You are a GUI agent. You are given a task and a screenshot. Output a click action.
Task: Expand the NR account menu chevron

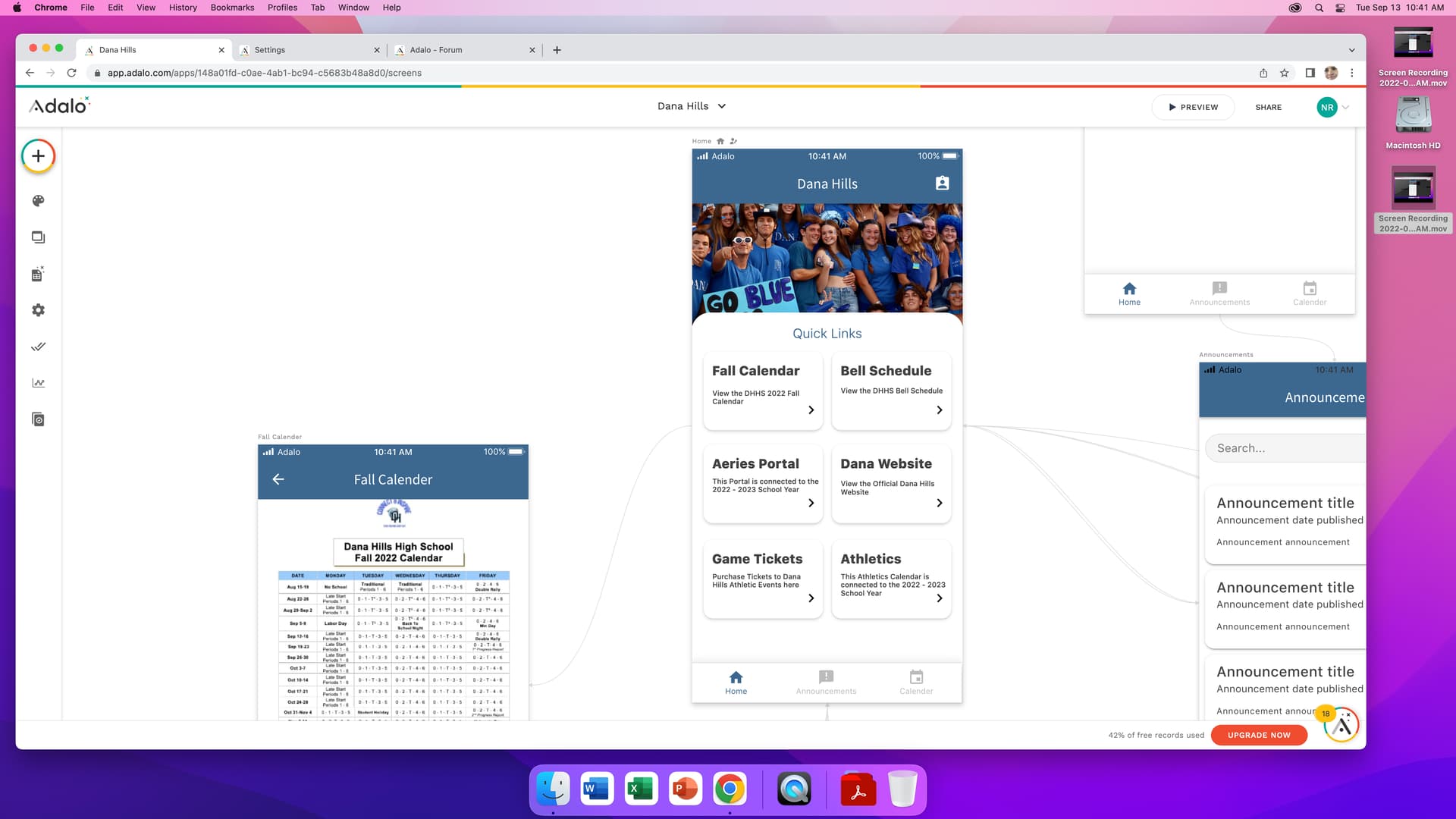coord(1346,108)
